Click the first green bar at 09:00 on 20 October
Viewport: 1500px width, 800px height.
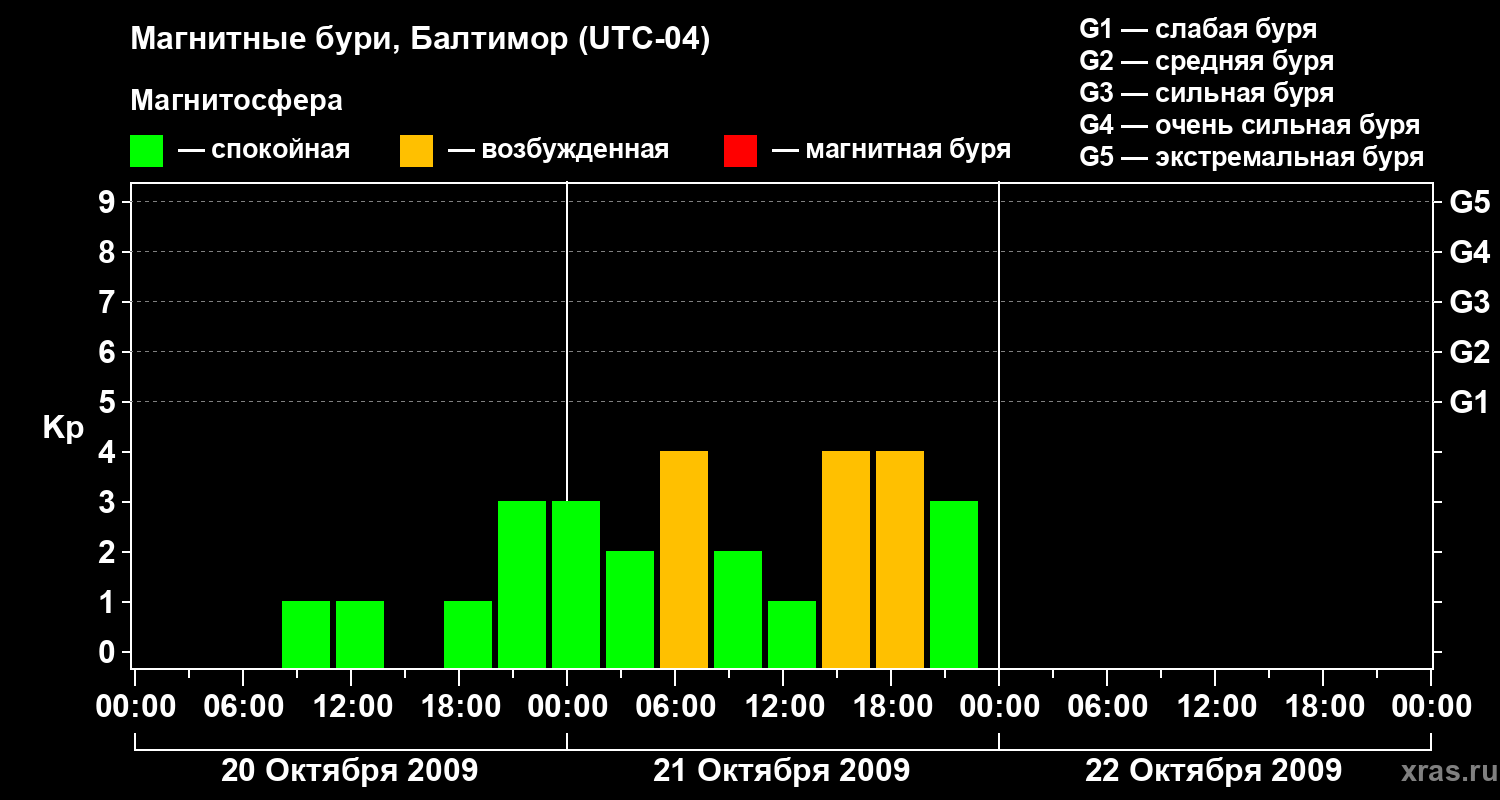tap(306, 634)
